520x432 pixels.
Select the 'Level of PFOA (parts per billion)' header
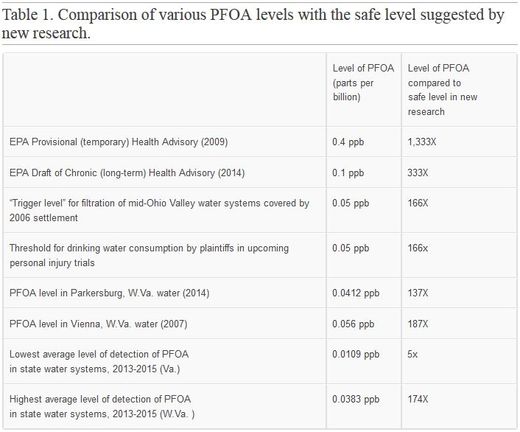(x=363, y=83)
